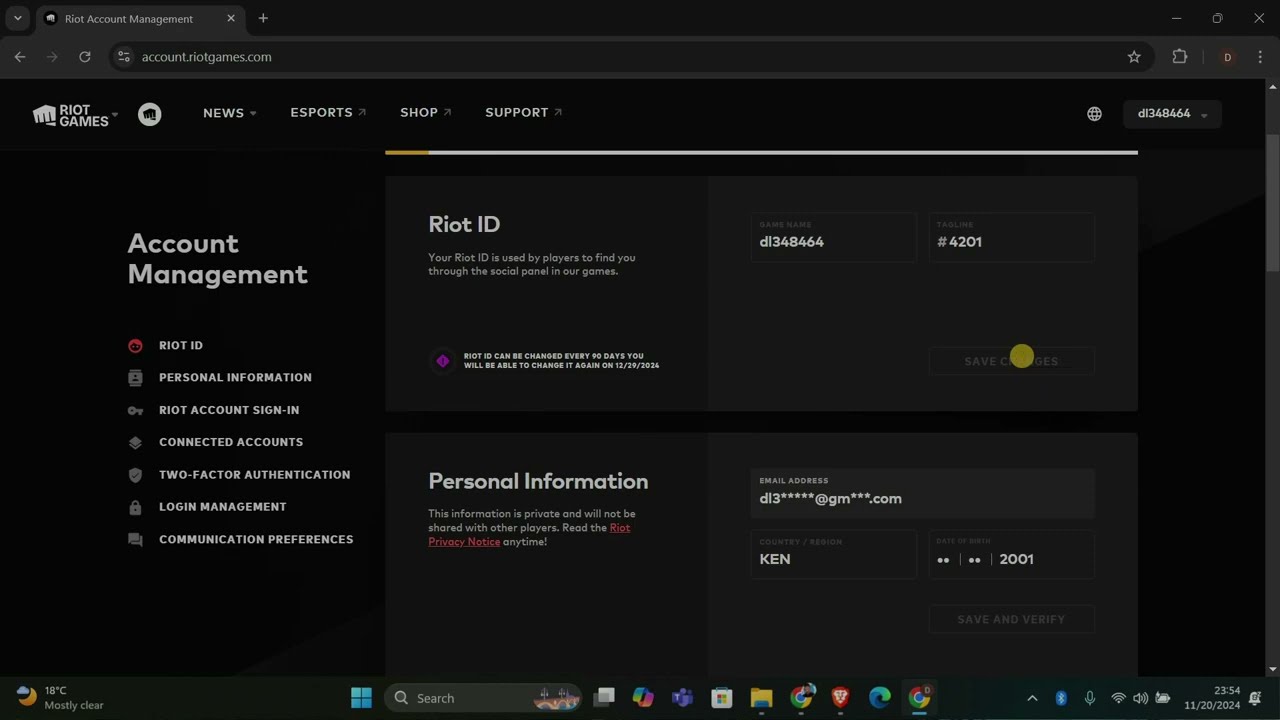Click the site information icon in address bar
Viewport: 1280px width, 720px height.
tap(123, 57)
